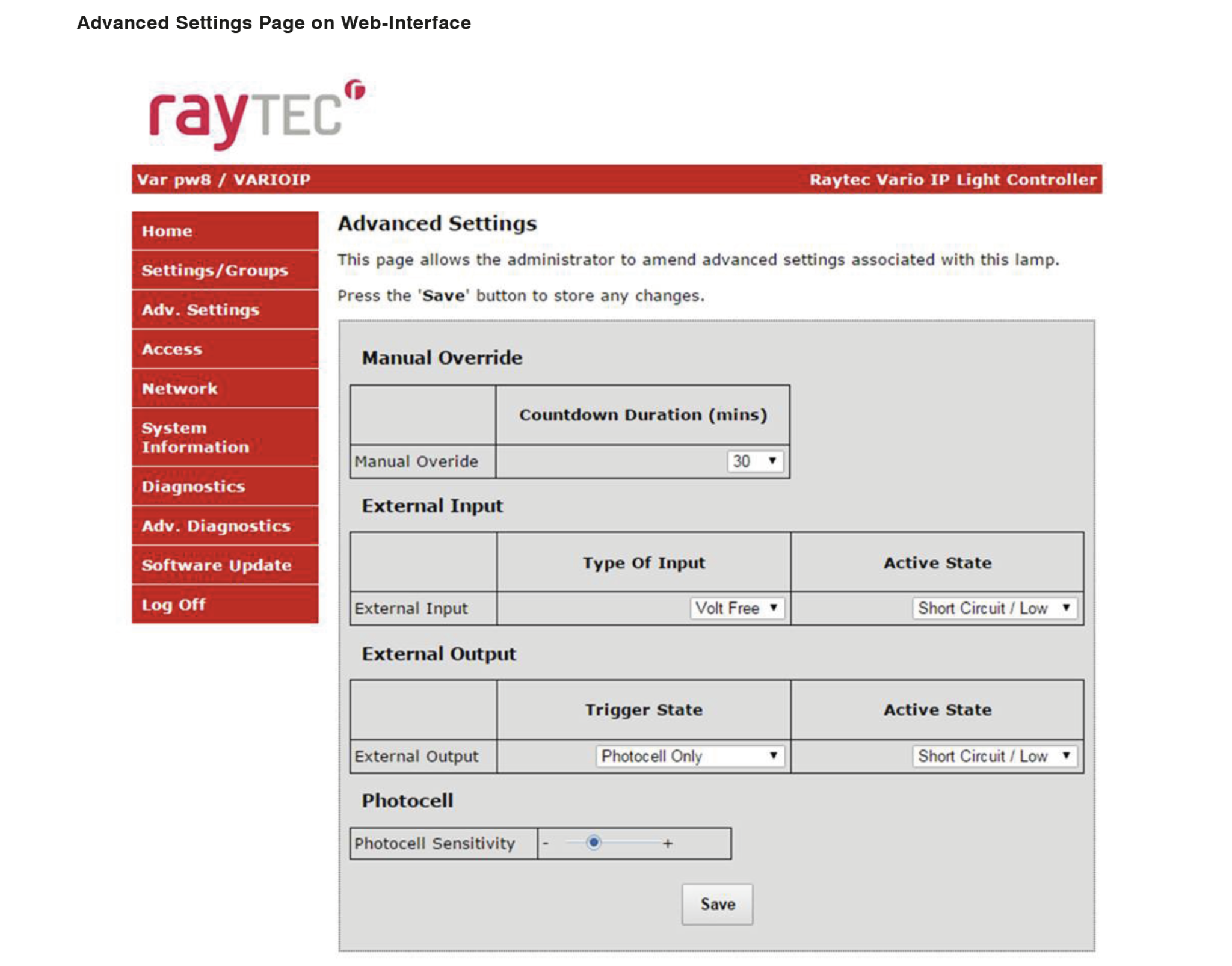The image size is (1232, 966).
Task: Open the Type Of Input dropdown
Action: pos(736,608)
